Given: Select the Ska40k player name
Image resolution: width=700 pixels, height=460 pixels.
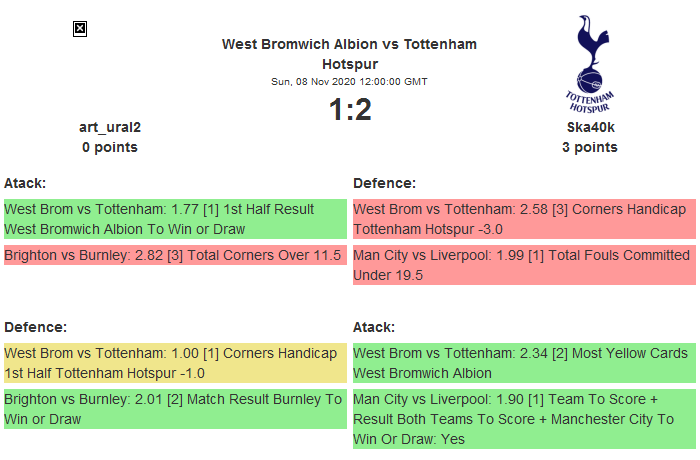Looking at the screenshot, I should [589, 127].
